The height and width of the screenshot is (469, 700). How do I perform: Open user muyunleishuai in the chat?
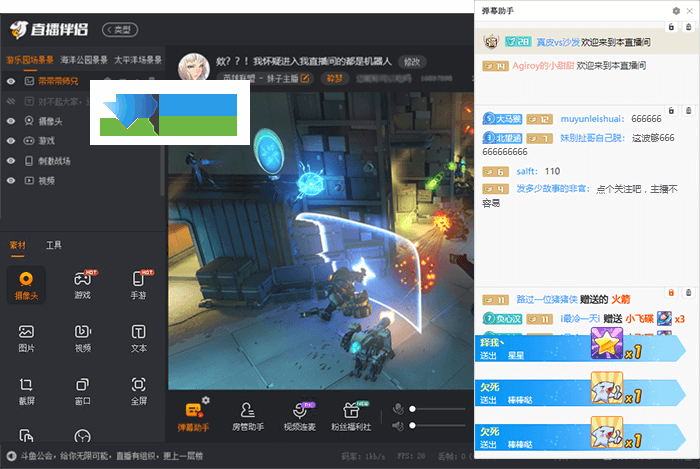592,119
